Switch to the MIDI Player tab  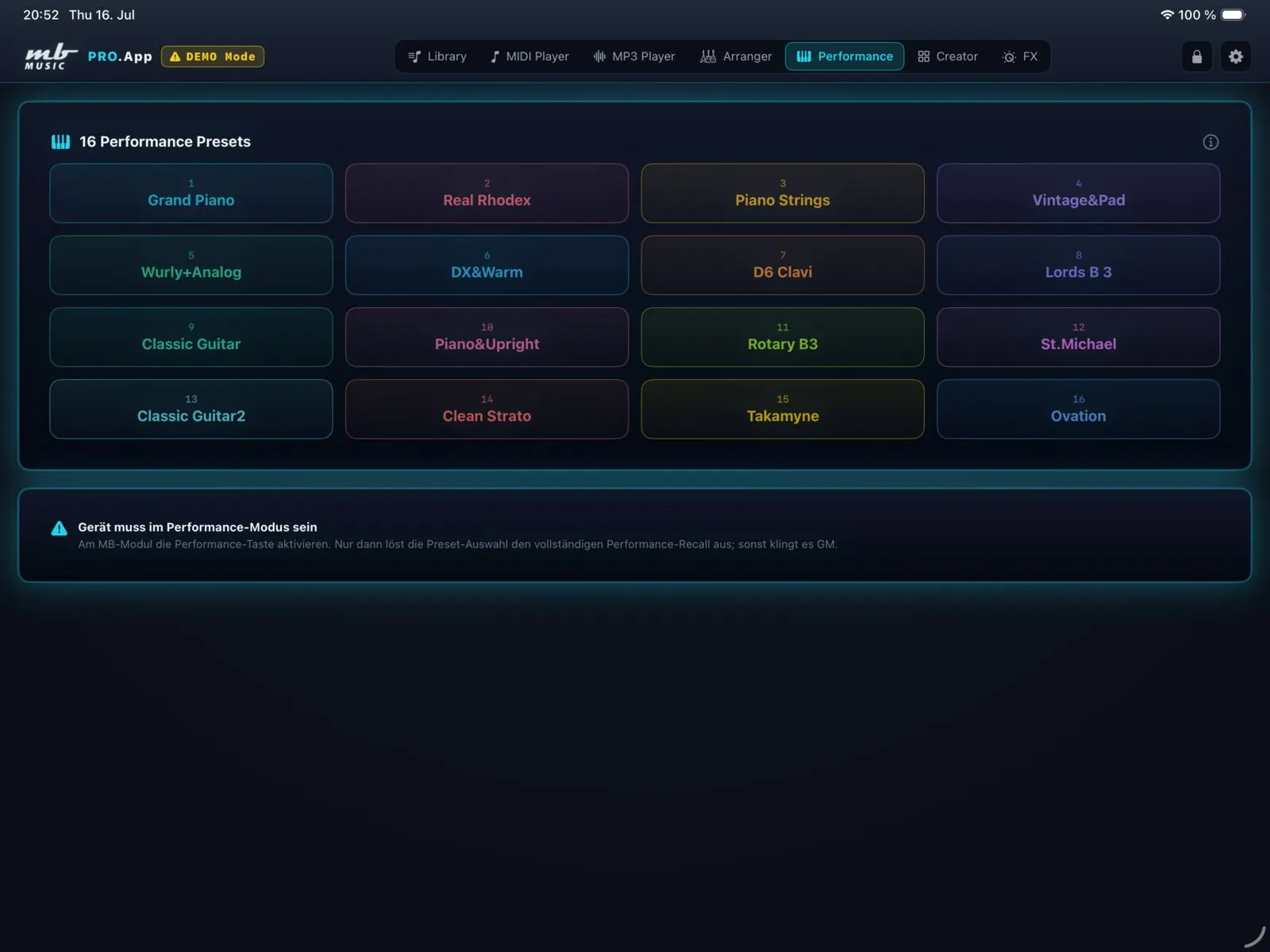tap(529, 56)
